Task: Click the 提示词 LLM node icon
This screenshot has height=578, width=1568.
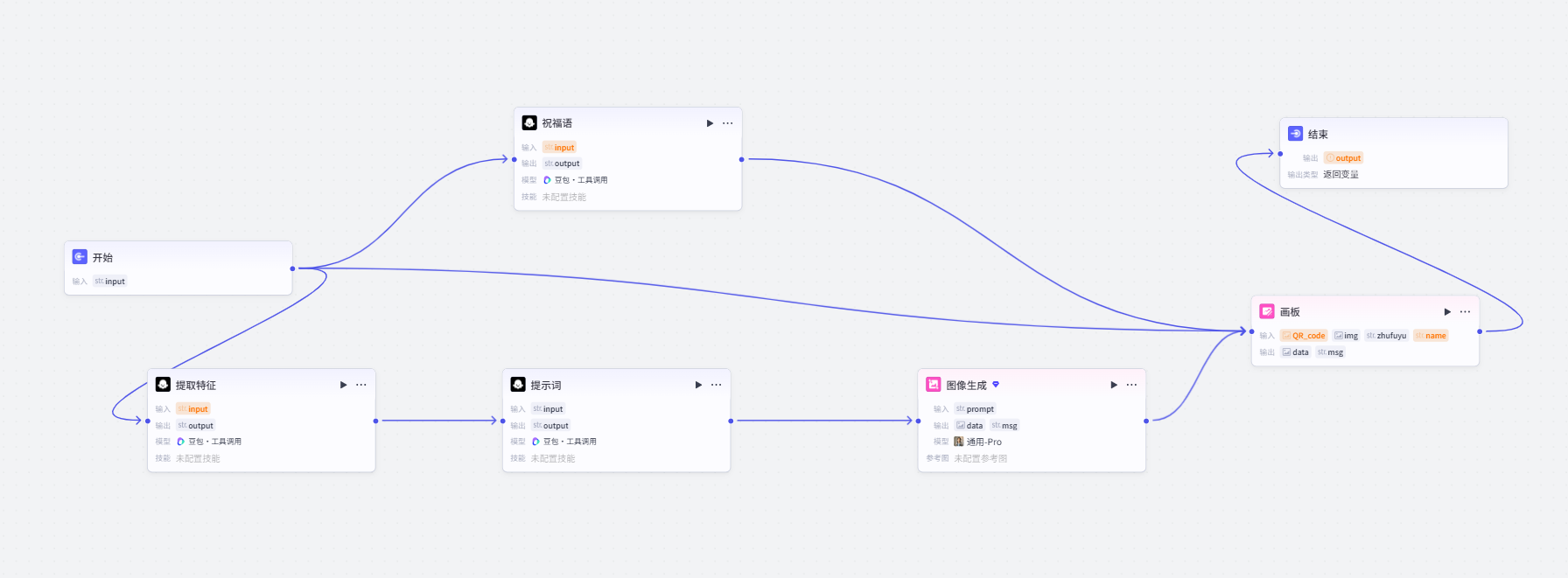Action: 518,385
